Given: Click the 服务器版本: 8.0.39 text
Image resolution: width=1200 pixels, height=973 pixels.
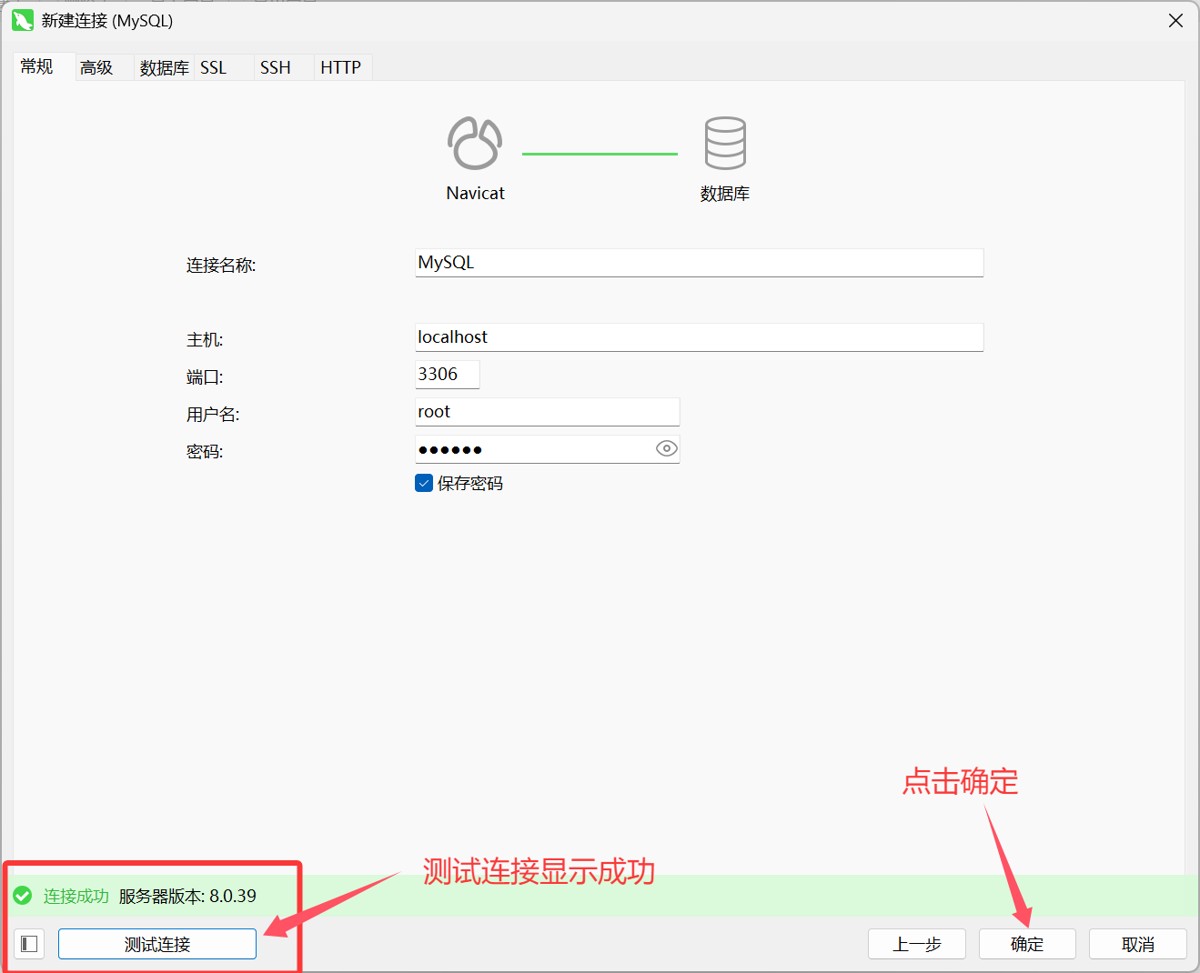Looking at the screenshot, I should (x=188, y=896).
